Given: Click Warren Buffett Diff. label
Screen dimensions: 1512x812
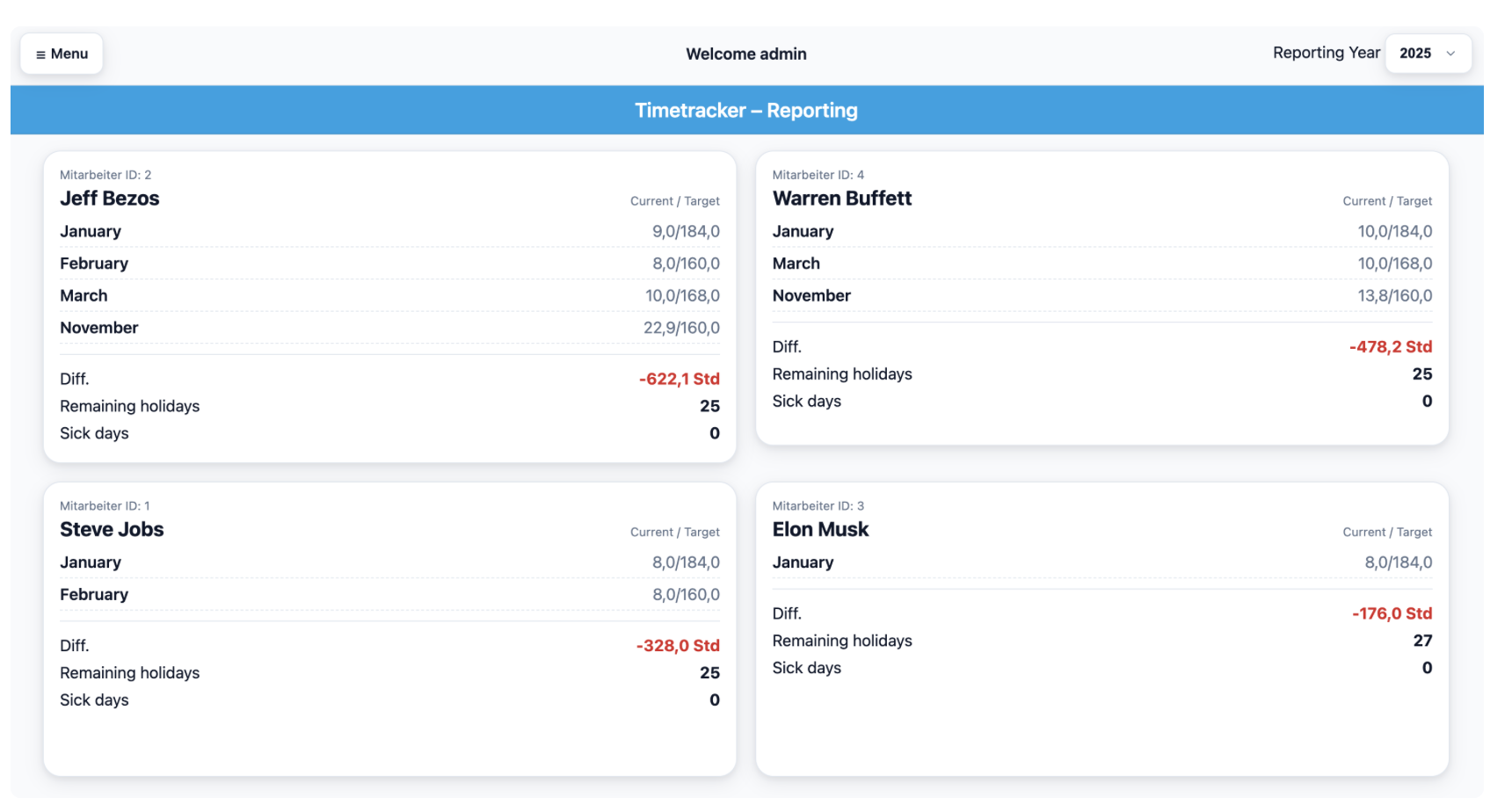Looking at the screenshot, I should tap(787, 347).
